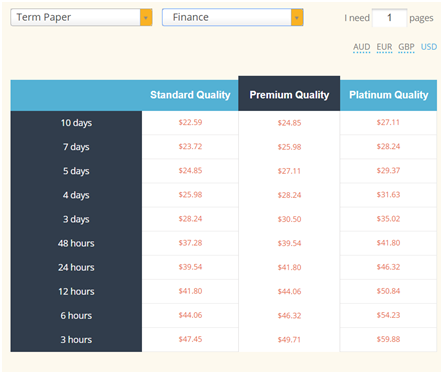The image size is (443, 374).
Task: Click the 12 hours deadline row
Action: (x=76, y=291)
